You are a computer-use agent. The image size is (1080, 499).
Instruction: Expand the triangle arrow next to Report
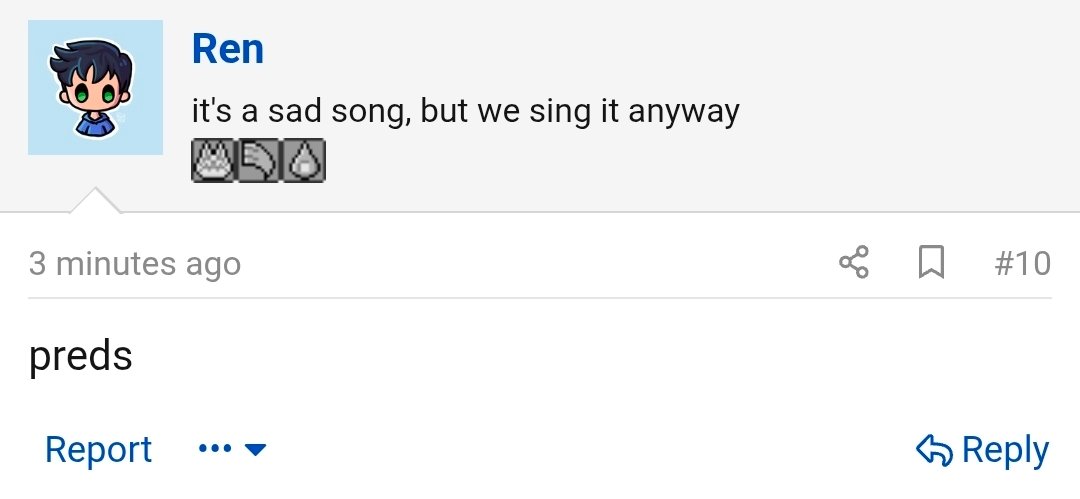256,451
